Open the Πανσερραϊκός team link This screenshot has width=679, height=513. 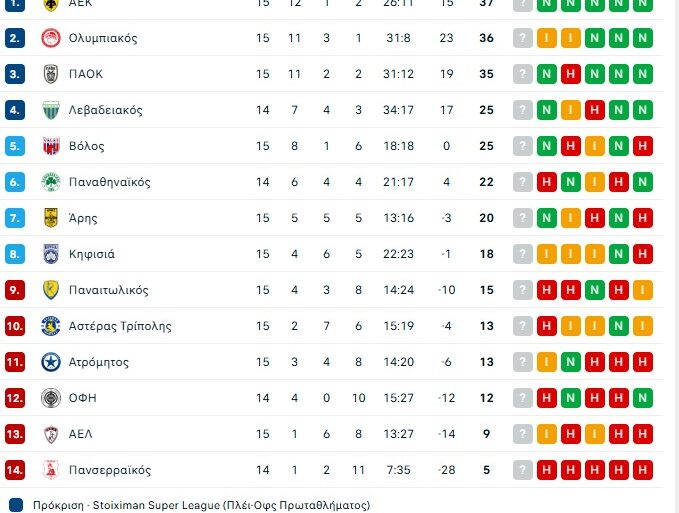(x=110, y=470)
